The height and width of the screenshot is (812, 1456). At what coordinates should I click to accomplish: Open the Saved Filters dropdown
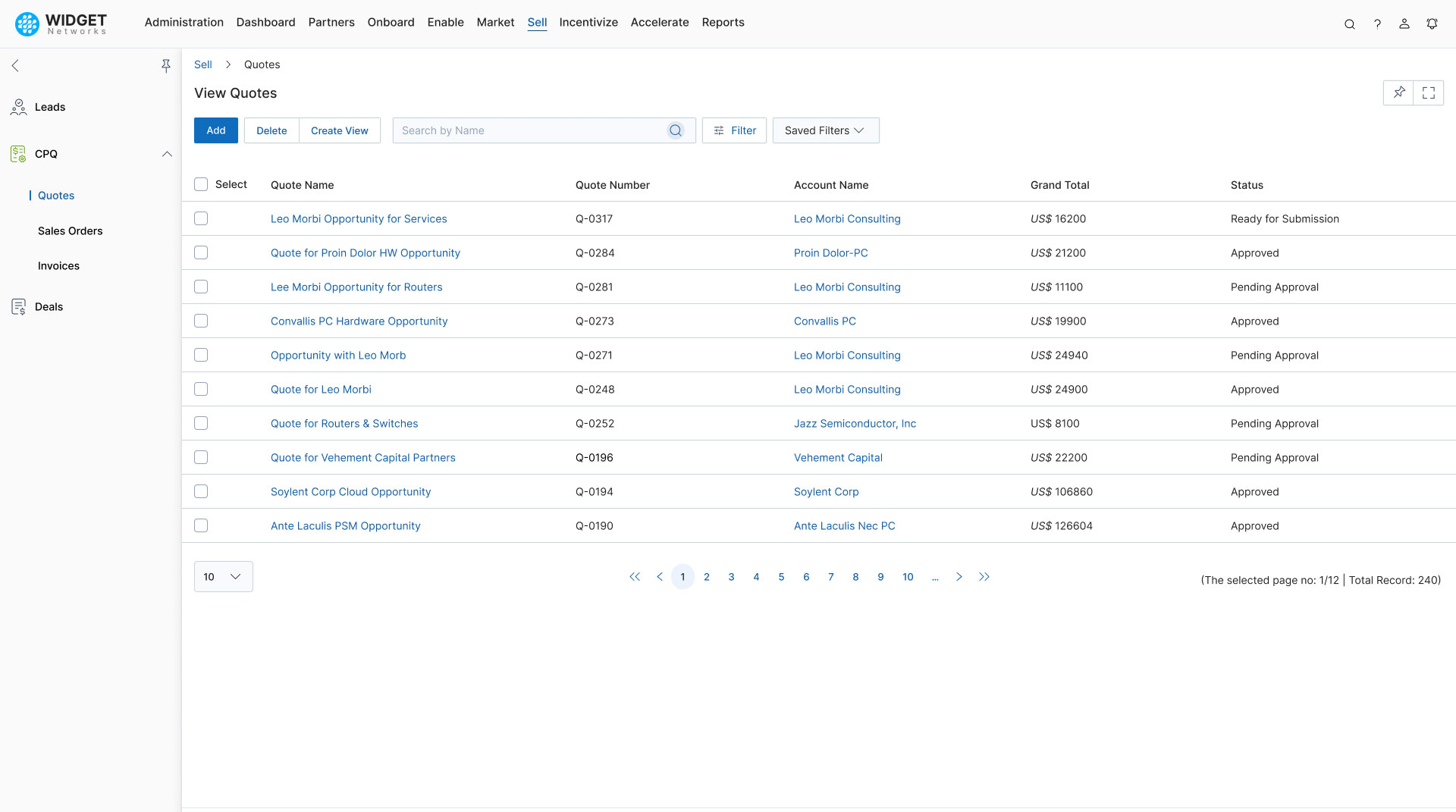click(x=826, y=130)
